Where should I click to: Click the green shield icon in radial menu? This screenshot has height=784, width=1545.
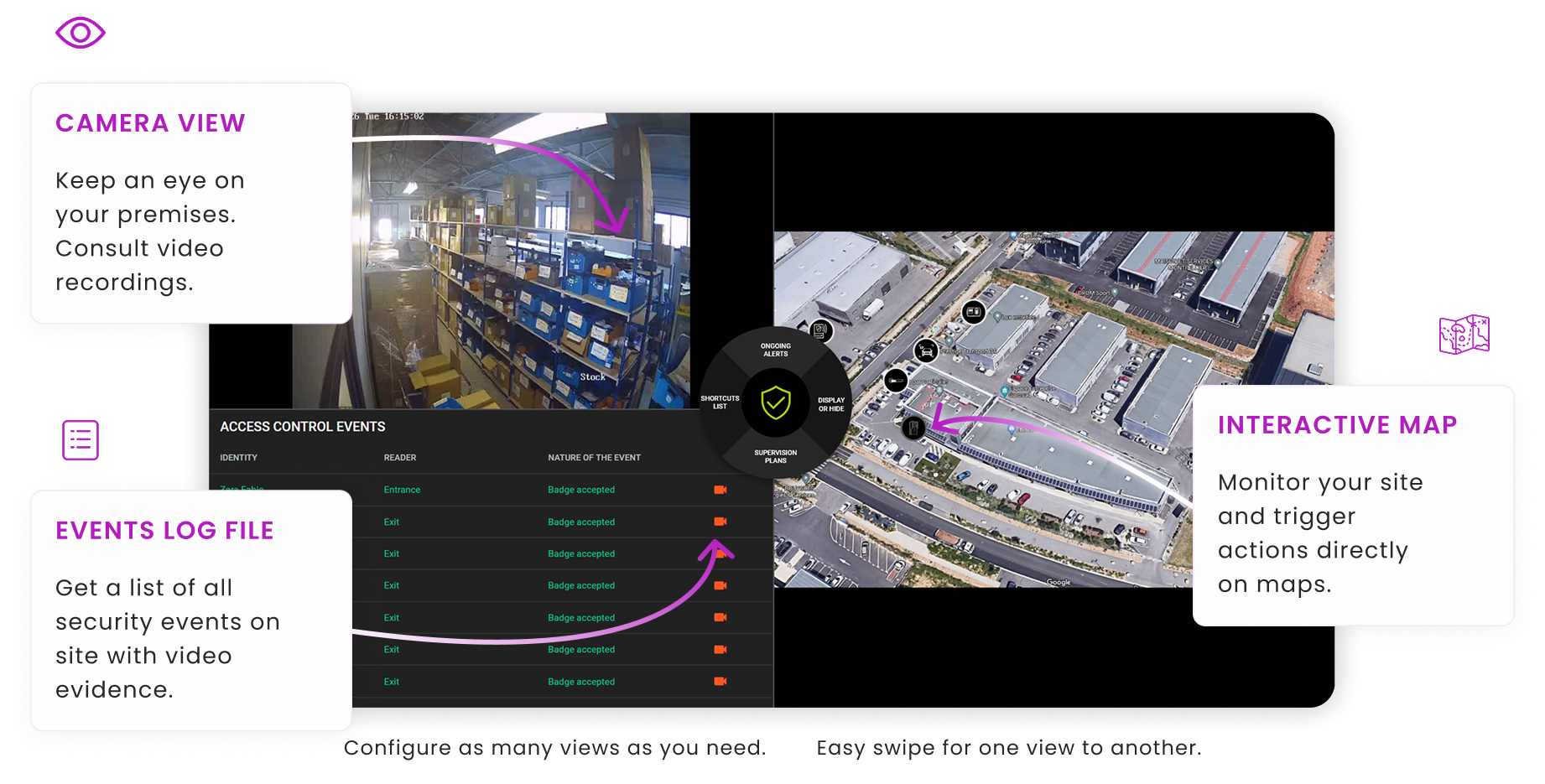[x=775, y=403]
